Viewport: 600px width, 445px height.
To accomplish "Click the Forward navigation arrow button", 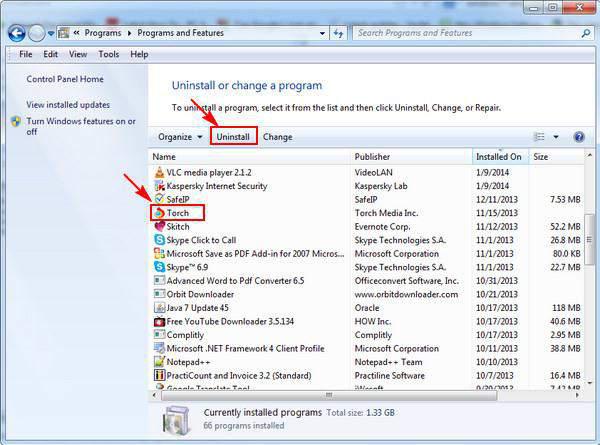I will 37,34.
